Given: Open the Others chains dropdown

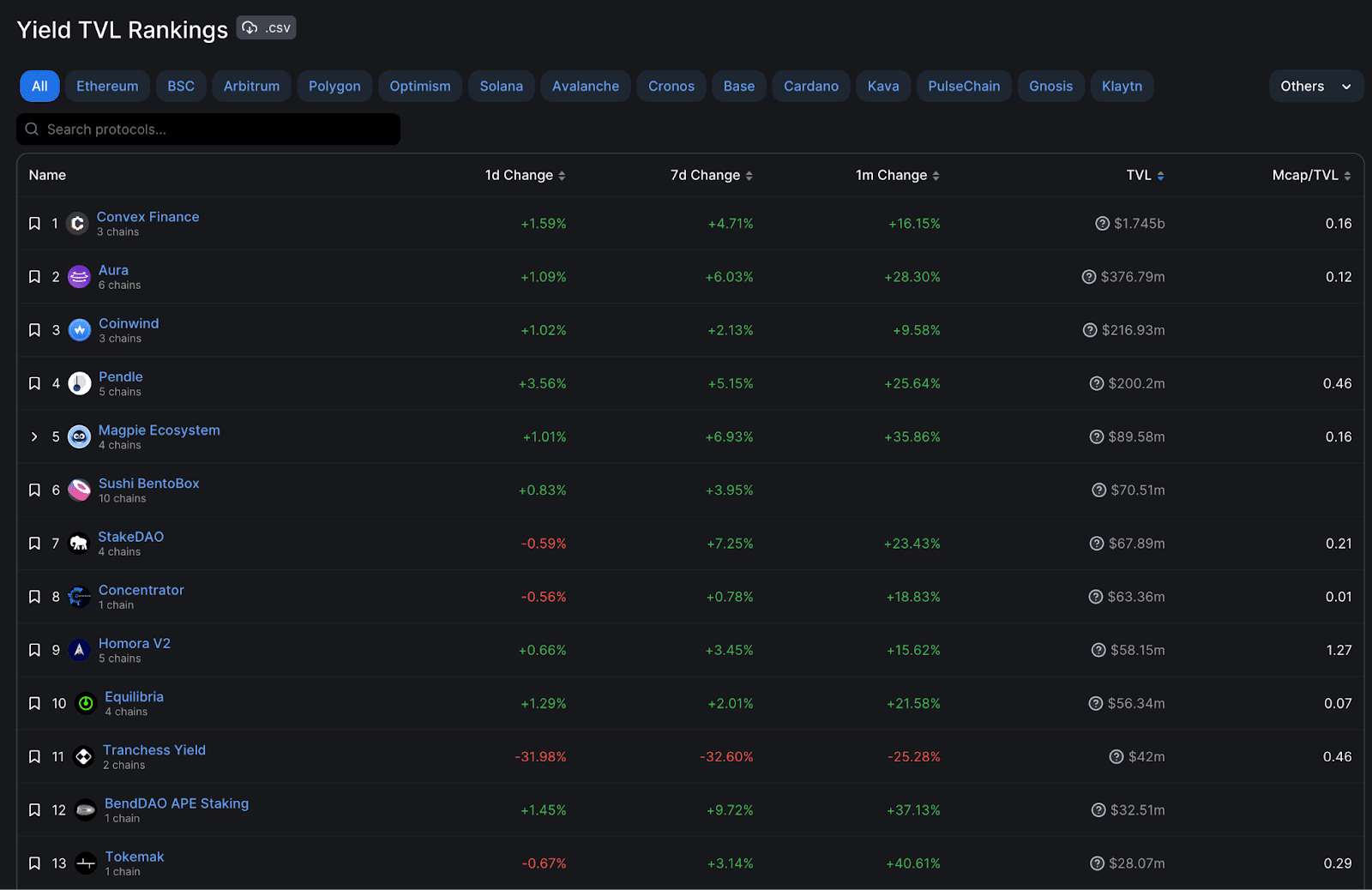Looking at the screenshot, I should (x=1315, y=87).
